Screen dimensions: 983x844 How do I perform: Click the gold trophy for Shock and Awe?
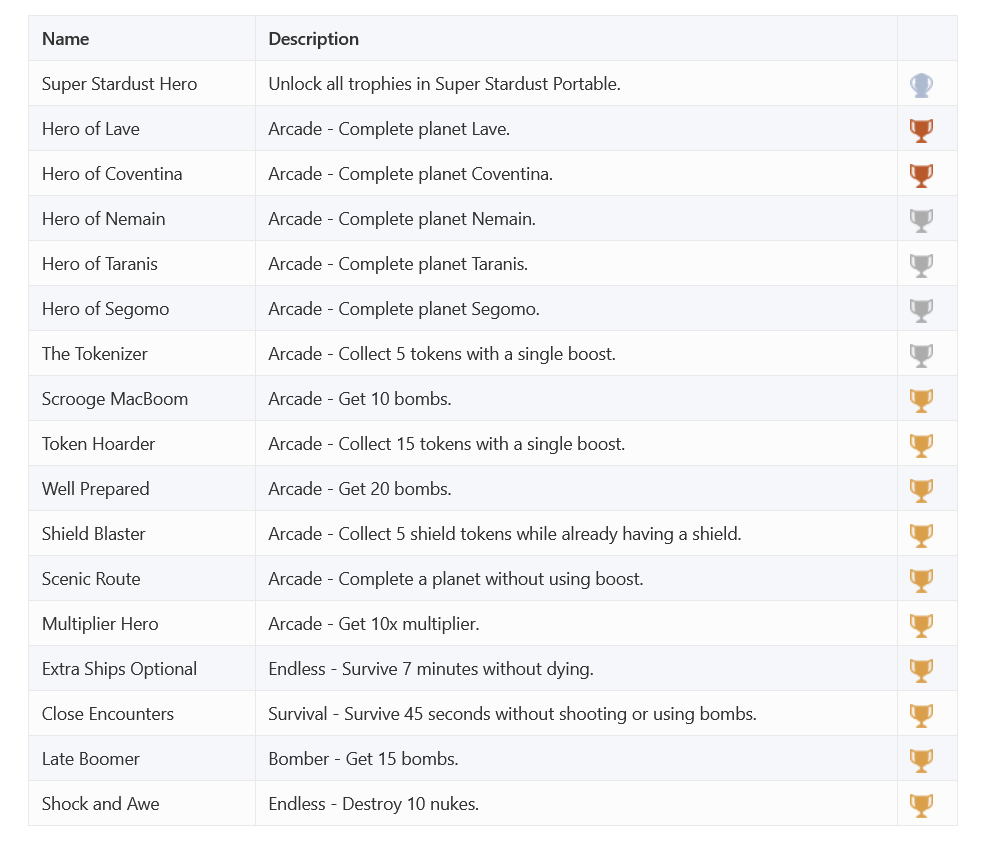coord(921,805)
